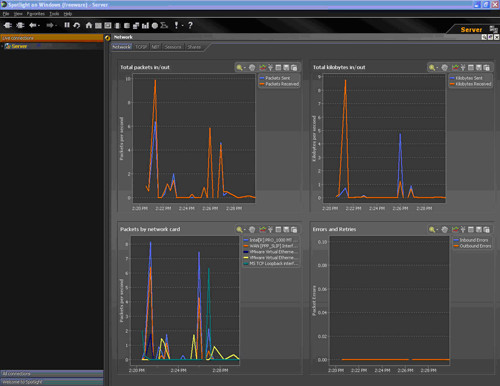Click the yellow circle icon beside Network heading

point(107,38)
